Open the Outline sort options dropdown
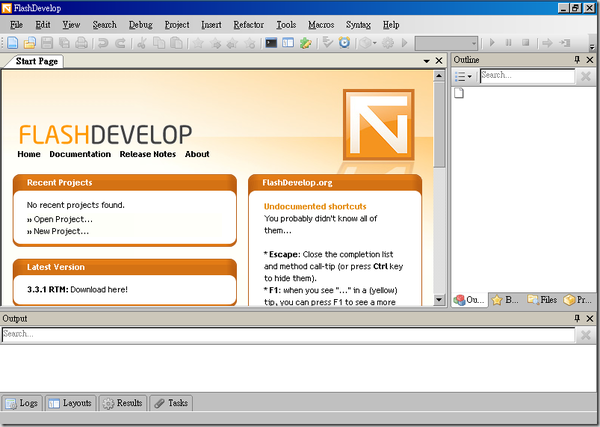Screen dimensions: 600x427 click(465, 76)
